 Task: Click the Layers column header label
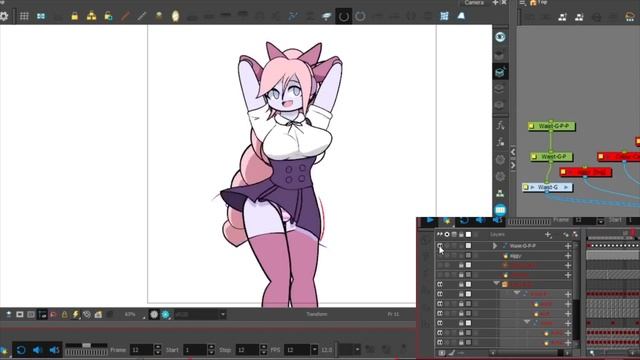click(497, 235)
